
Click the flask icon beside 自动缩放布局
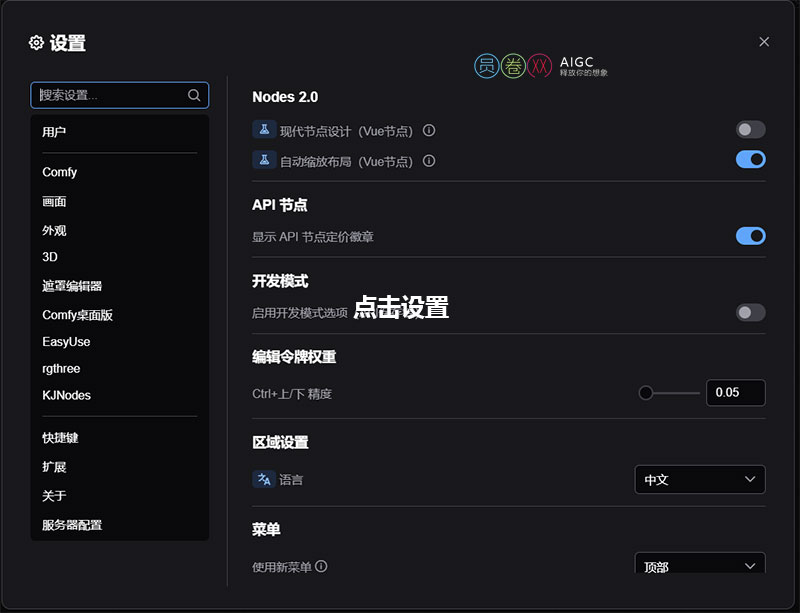pos(264,160)
